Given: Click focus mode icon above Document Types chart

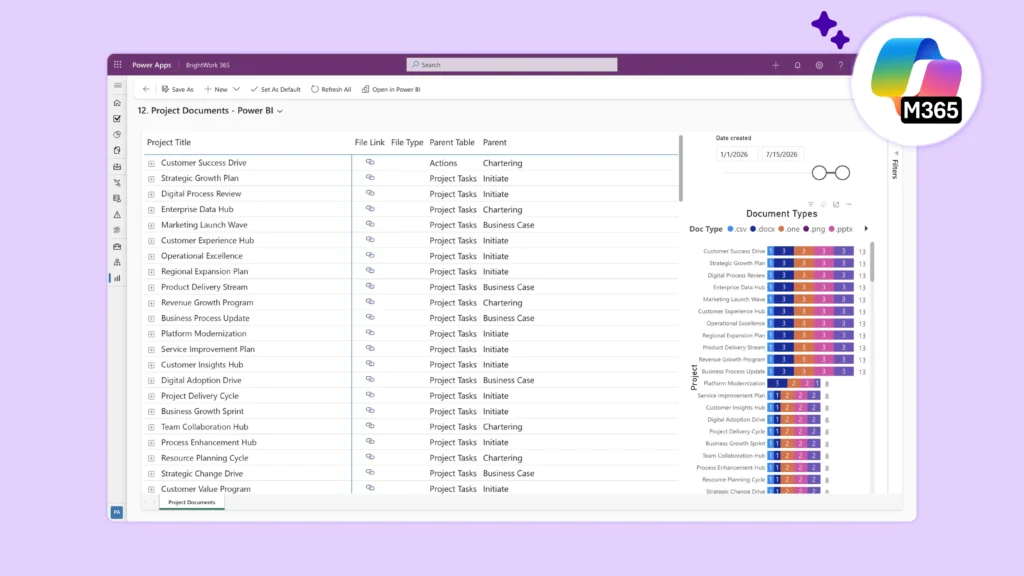Looking at the screenshot, I should click(836, 204).
